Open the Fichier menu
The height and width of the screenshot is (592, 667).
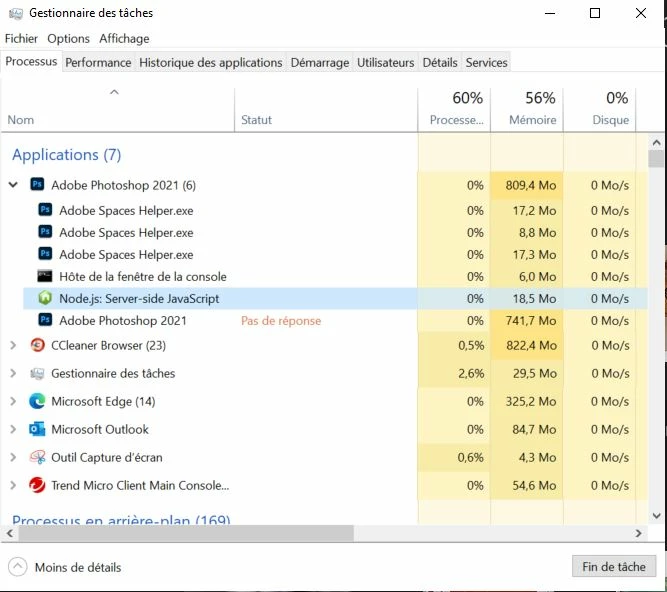[x=21, y=39]
